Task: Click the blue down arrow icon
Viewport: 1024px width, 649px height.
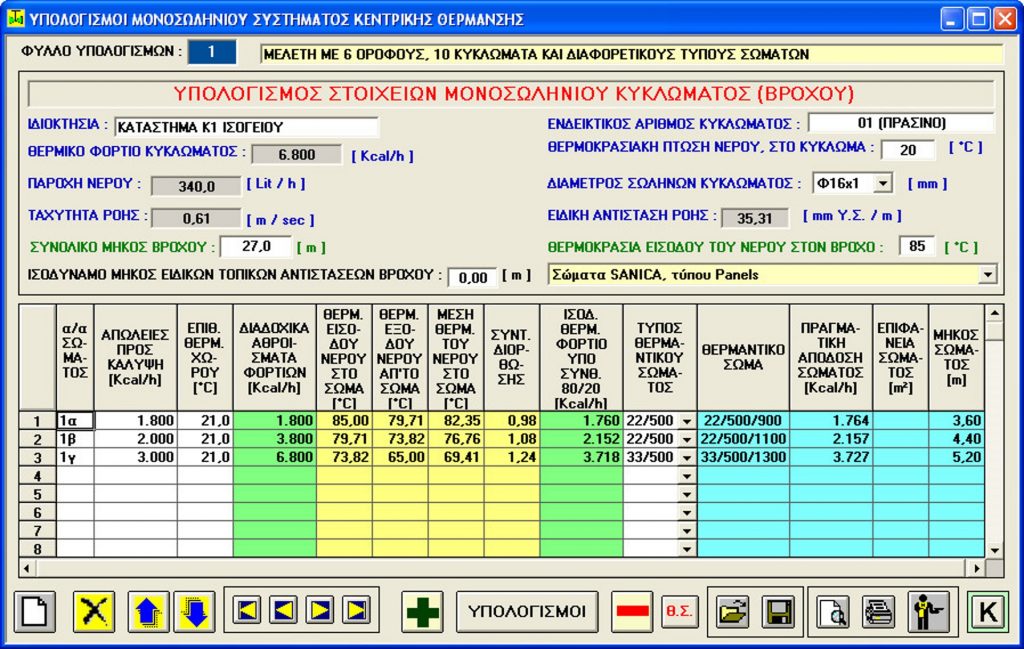Action: click(x=195, y=610)
